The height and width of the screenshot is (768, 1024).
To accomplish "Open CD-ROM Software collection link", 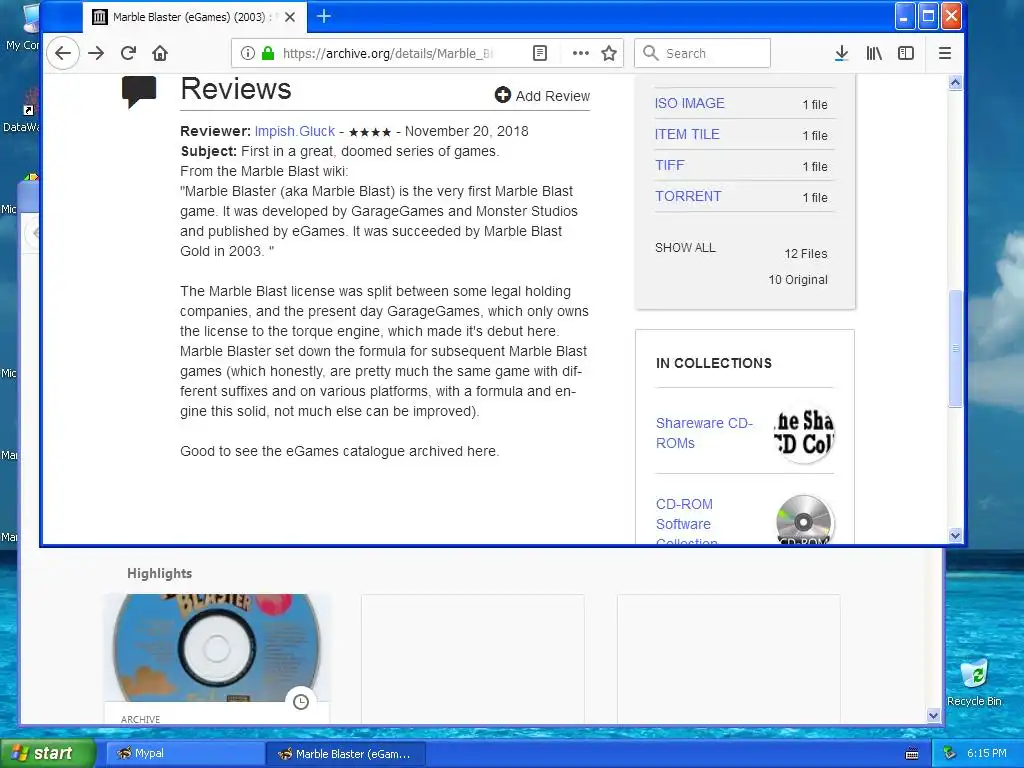I will (x=686, y=522).
